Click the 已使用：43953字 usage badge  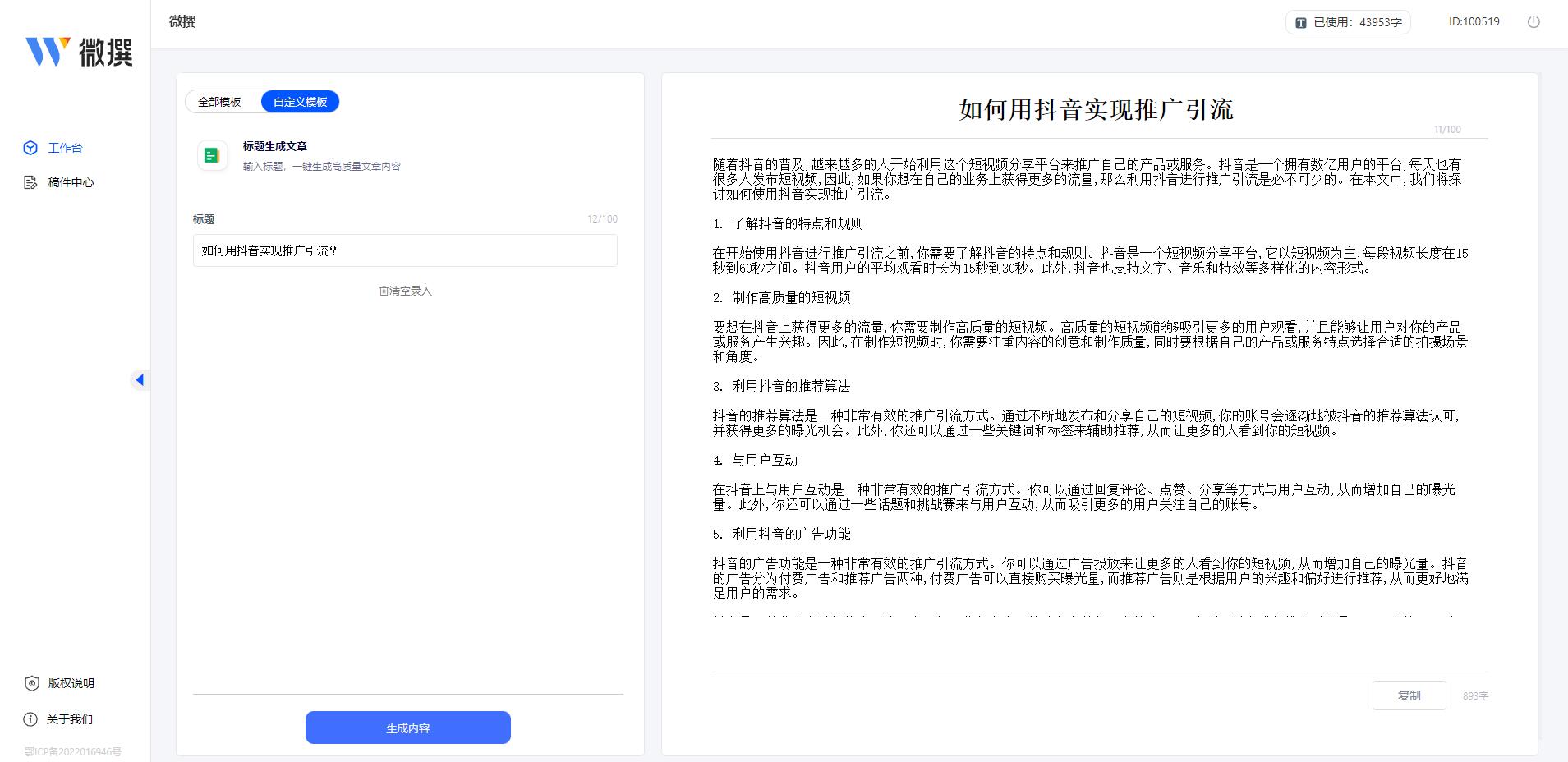(x=1347, y=22)
